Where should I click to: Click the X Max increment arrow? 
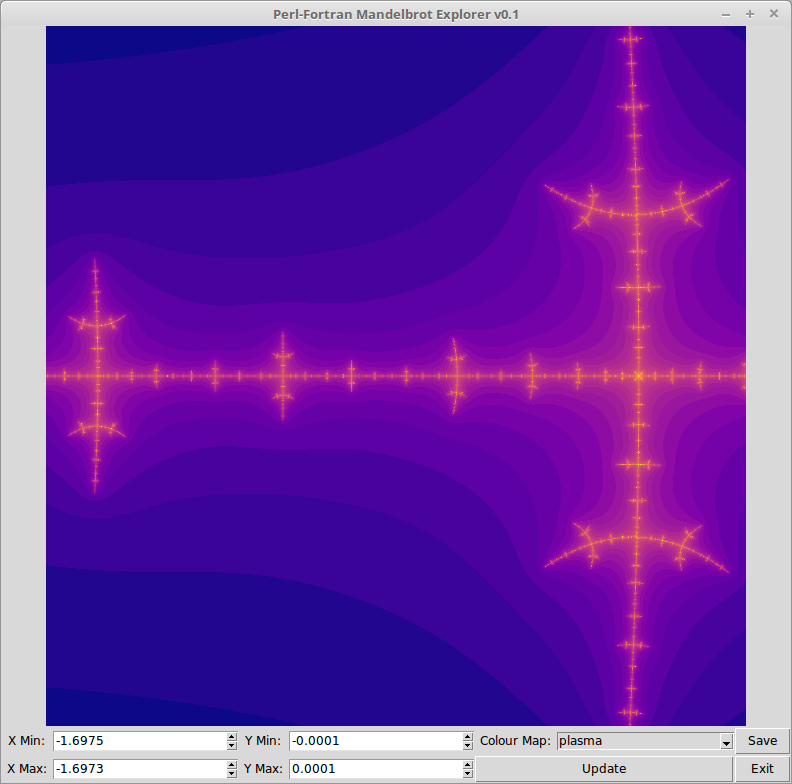point(232,765)
